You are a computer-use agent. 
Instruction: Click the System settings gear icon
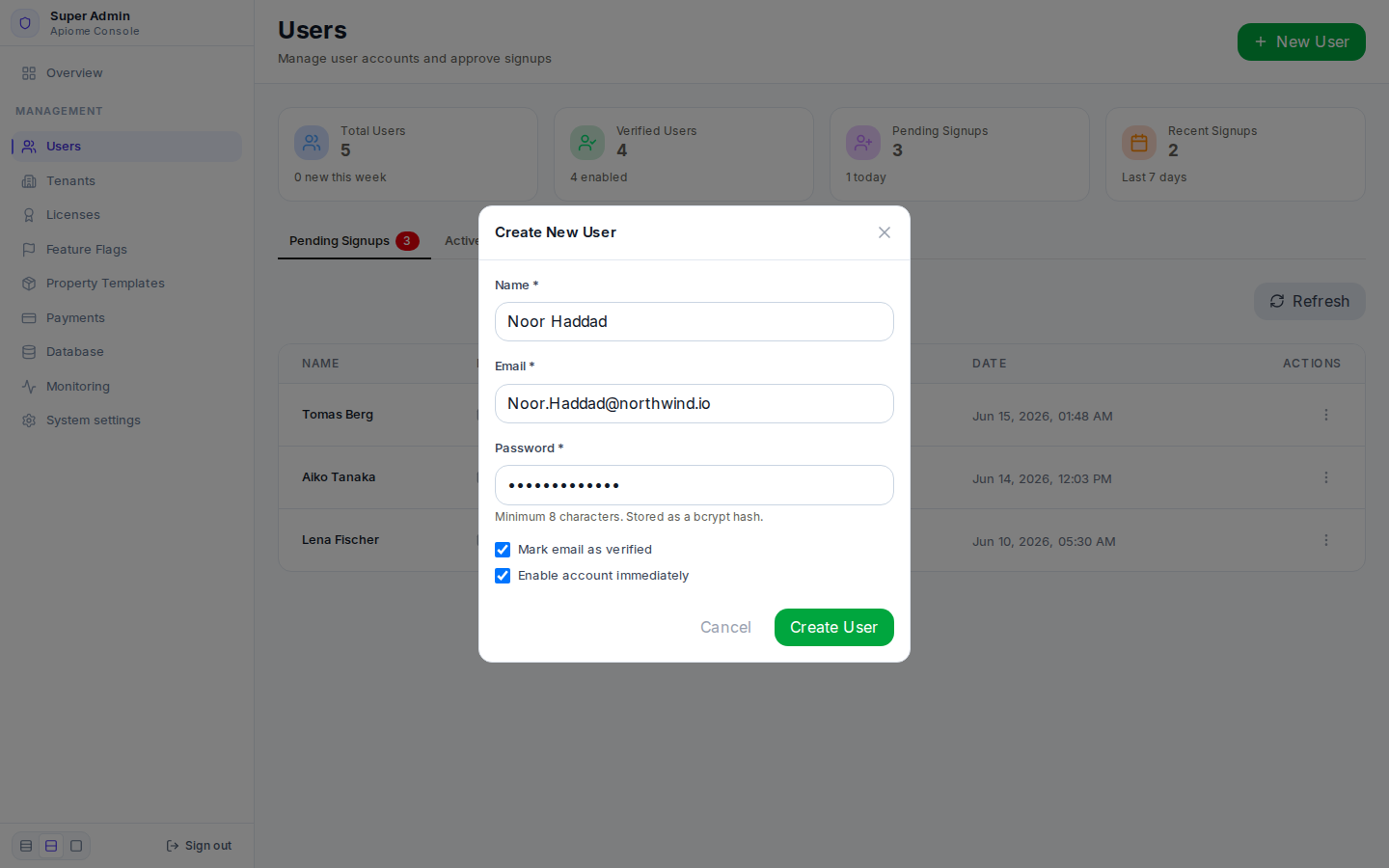(x=29, y=420)
